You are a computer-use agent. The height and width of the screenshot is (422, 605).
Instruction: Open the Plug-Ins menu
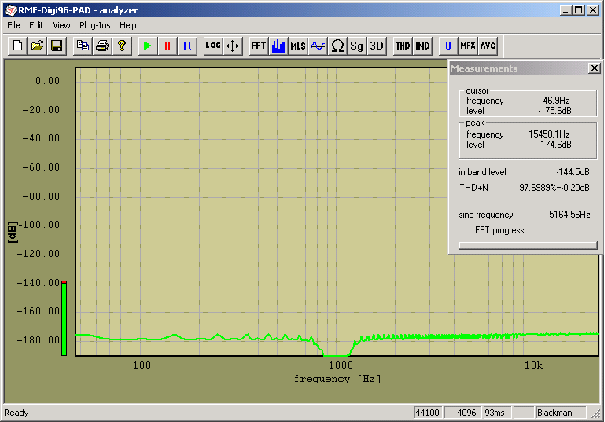click(94, 23)
